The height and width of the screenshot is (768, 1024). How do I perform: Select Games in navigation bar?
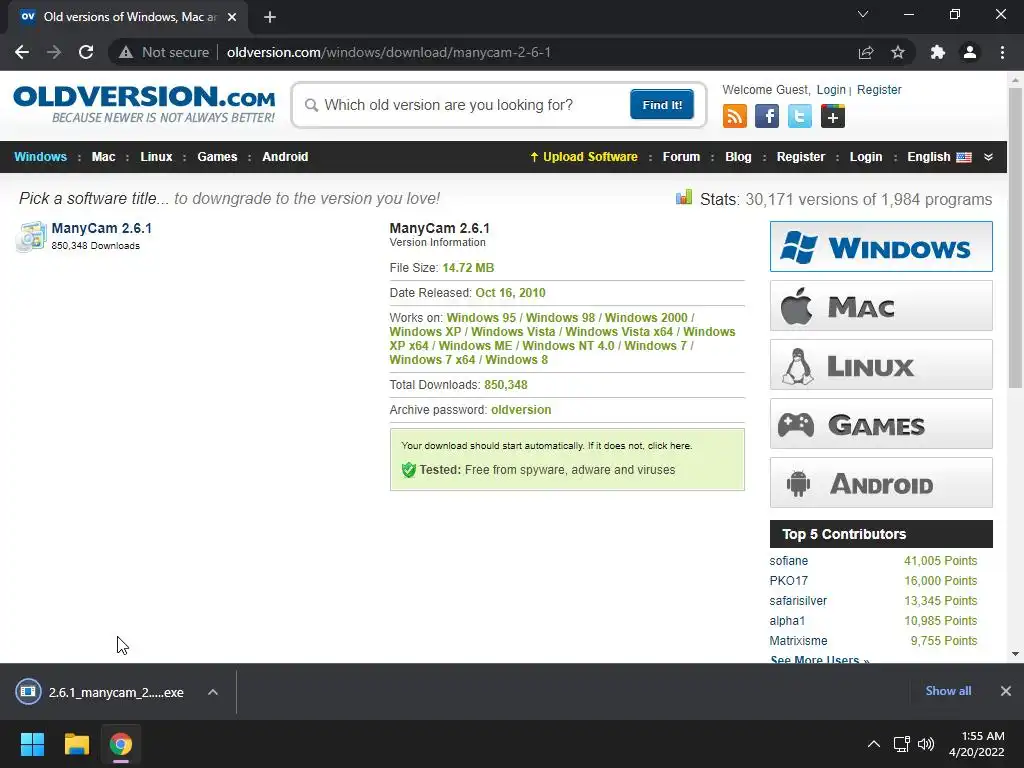click(217, 157)
